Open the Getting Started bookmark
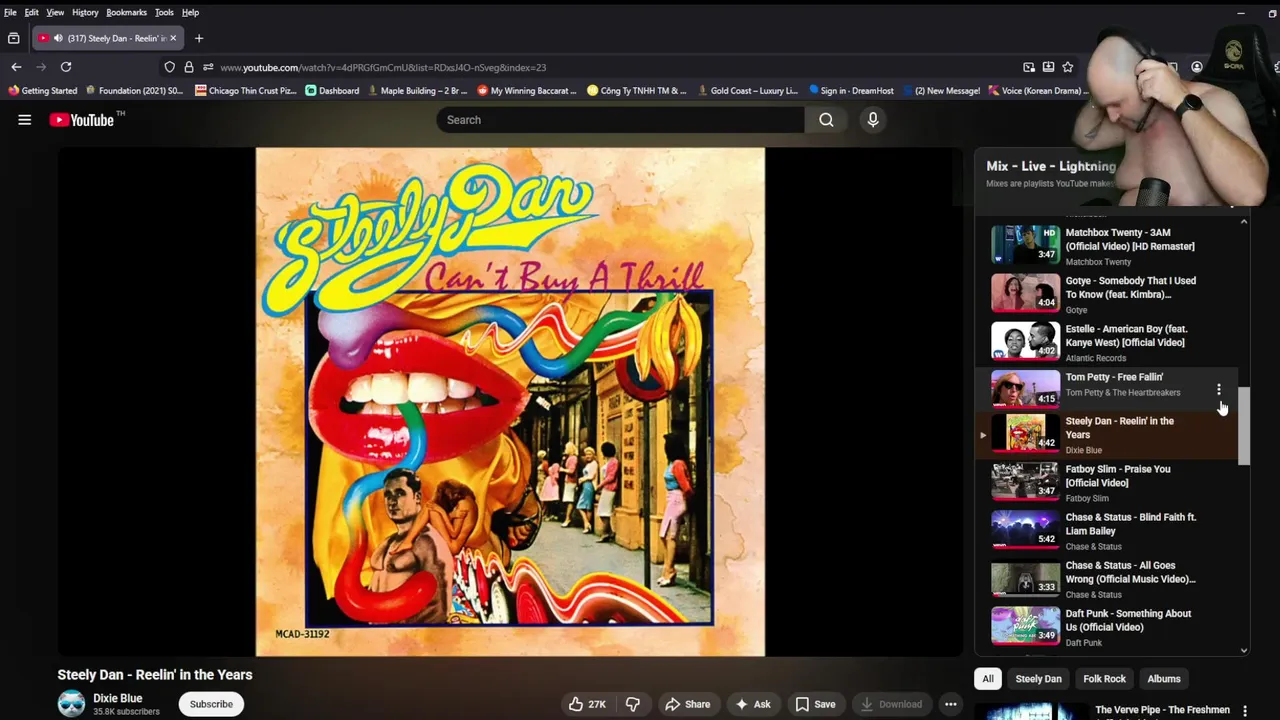1280x720 pixels. [43, 90]
